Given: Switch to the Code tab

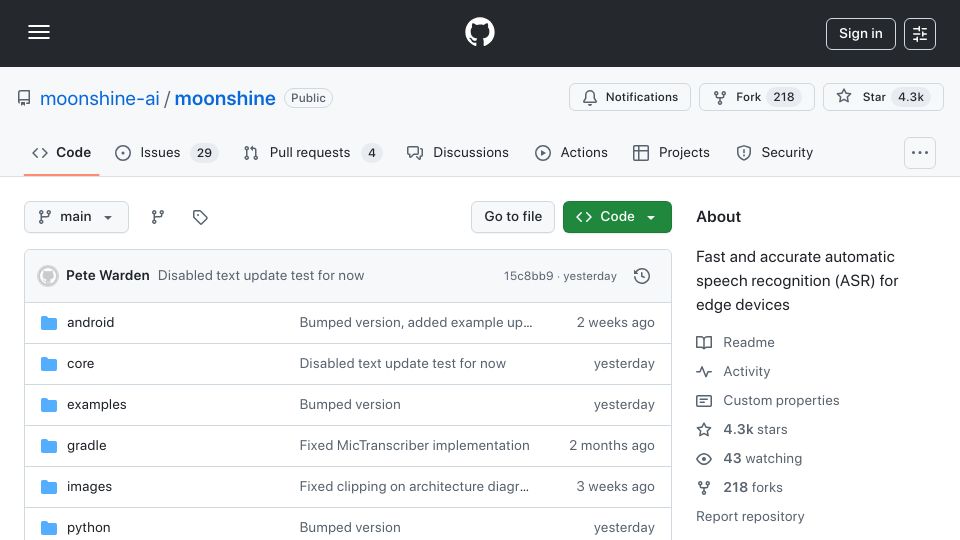Looking at the screenshot, I should coord(61,152).
